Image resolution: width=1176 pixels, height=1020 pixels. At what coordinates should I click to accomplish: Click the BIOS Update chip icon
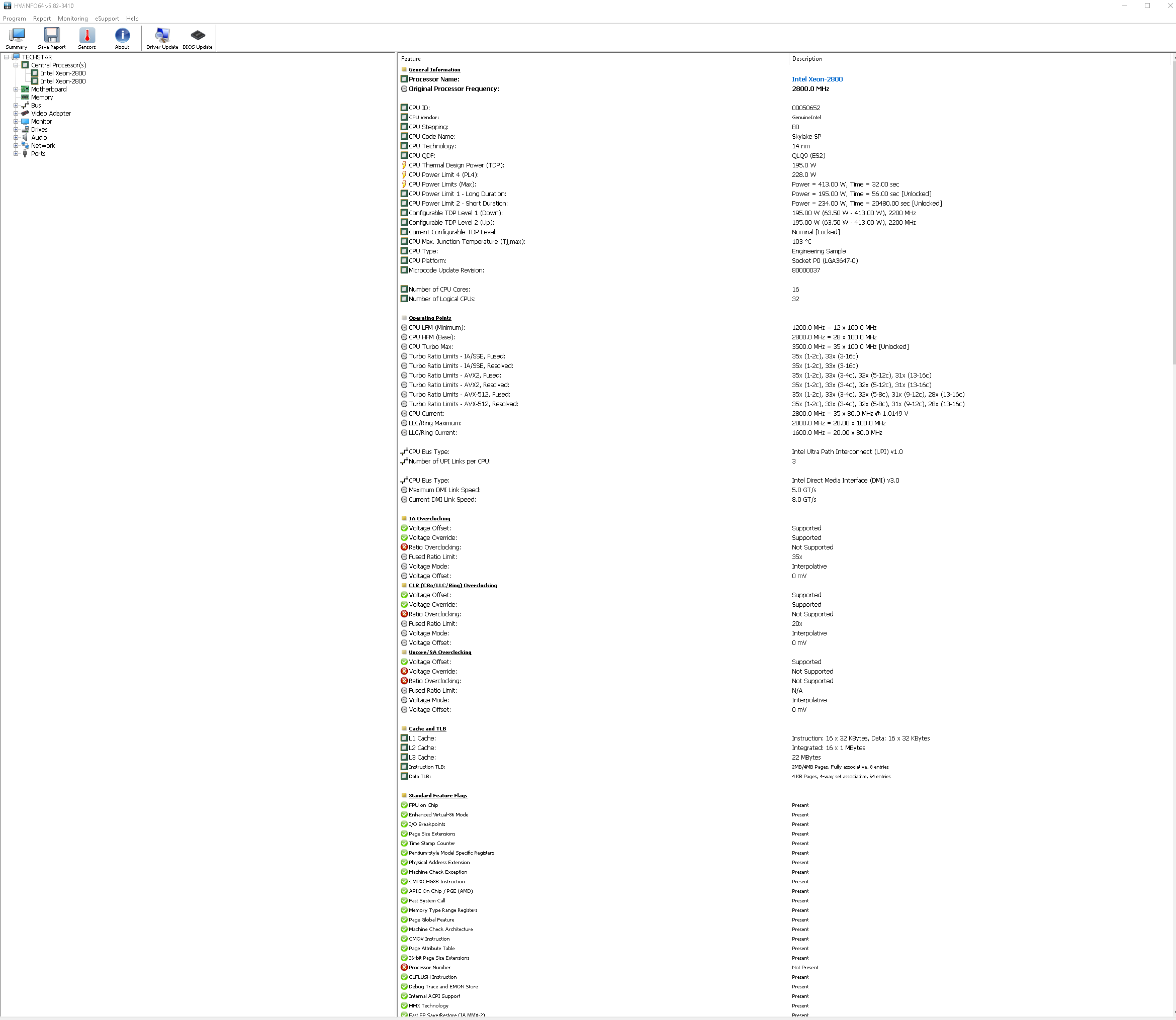coord(198,38)
